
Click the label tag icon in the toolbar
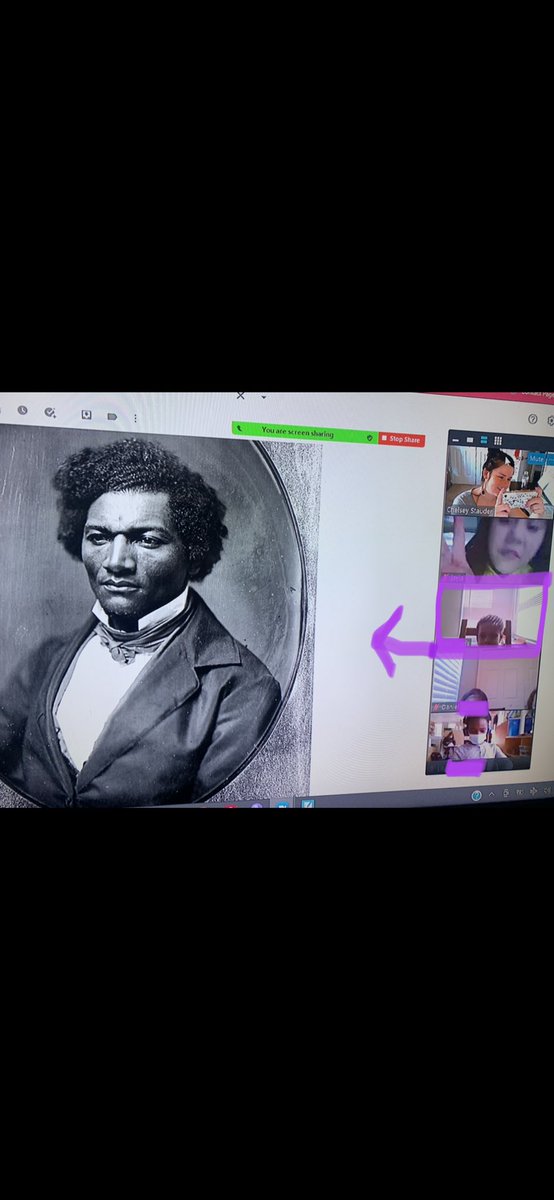111,415
